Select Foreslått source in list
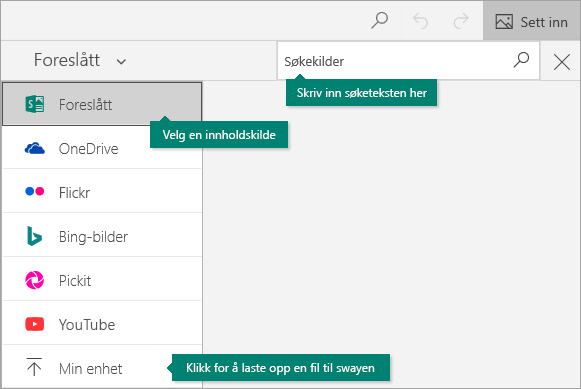This screenshot has height=389, width=581. tap(102, 104)
